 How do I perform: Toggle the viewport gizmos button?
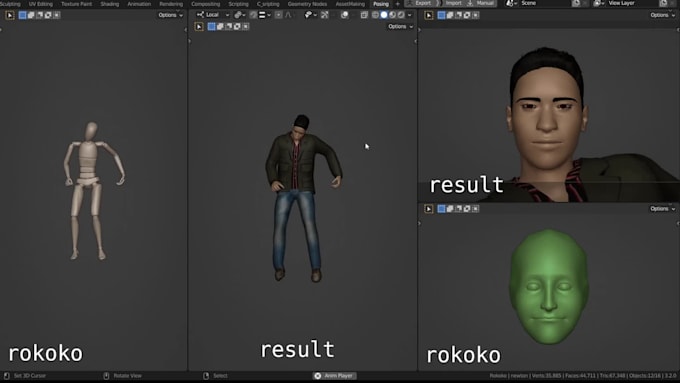pos(324,15)
